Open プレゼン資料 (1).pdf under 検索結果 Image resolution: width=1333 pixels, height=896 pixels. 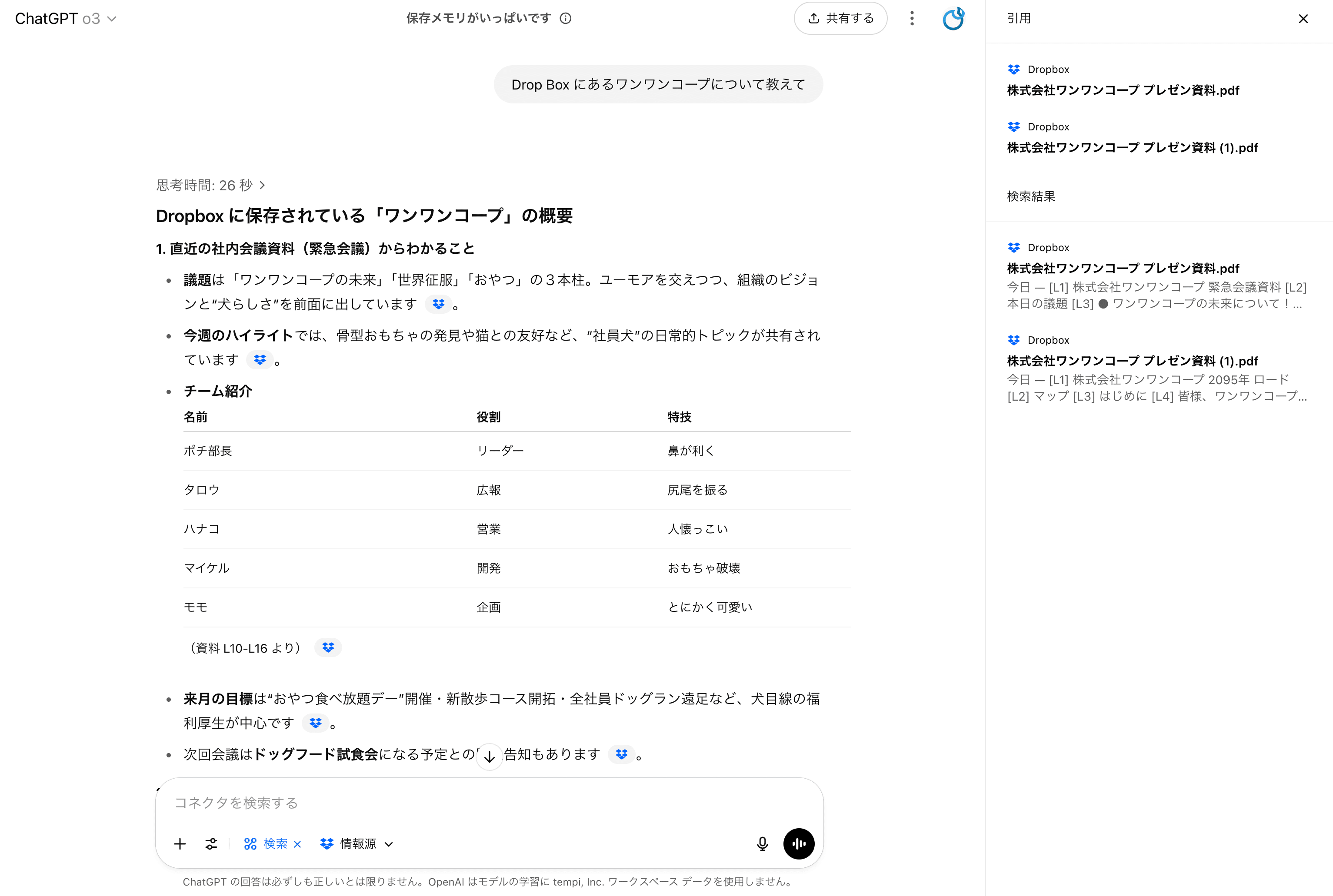click(x=1132, y=361)
